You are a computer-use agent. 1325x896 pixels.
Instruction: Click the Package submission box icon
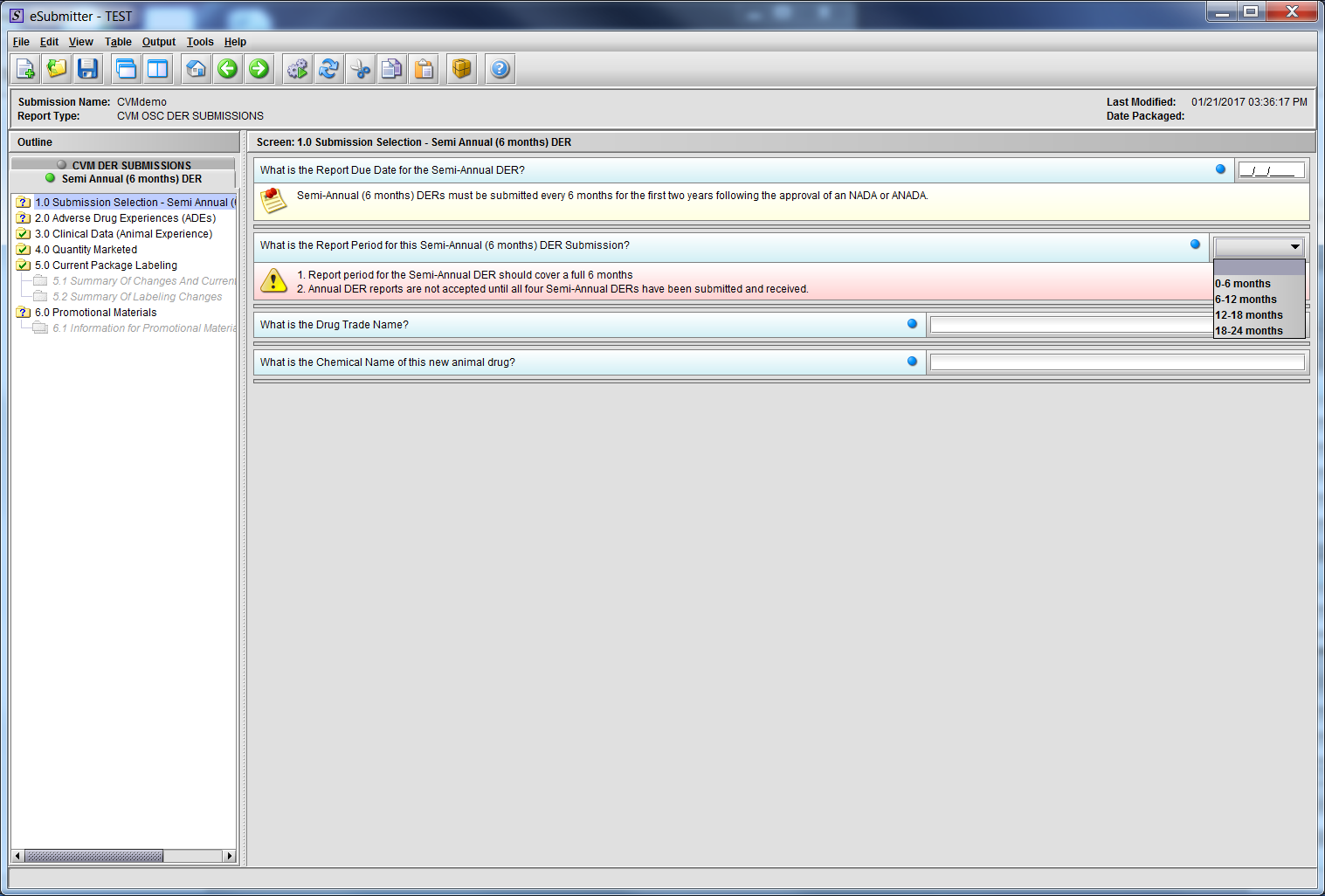point(462,69)
